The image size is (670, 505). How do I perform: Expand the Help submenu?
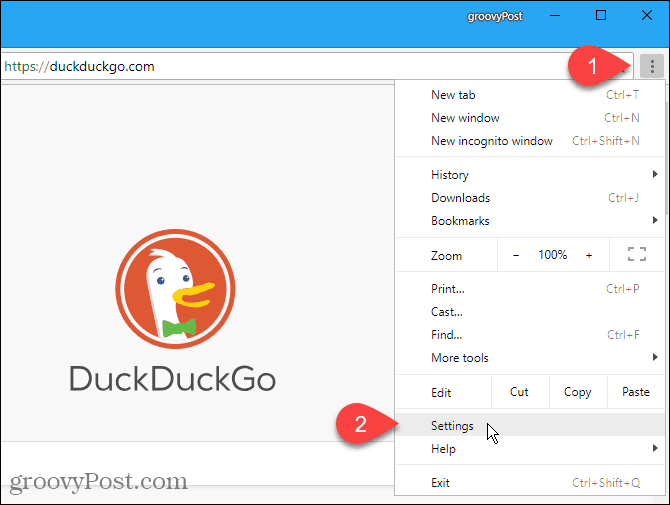(x=530, y=449)
